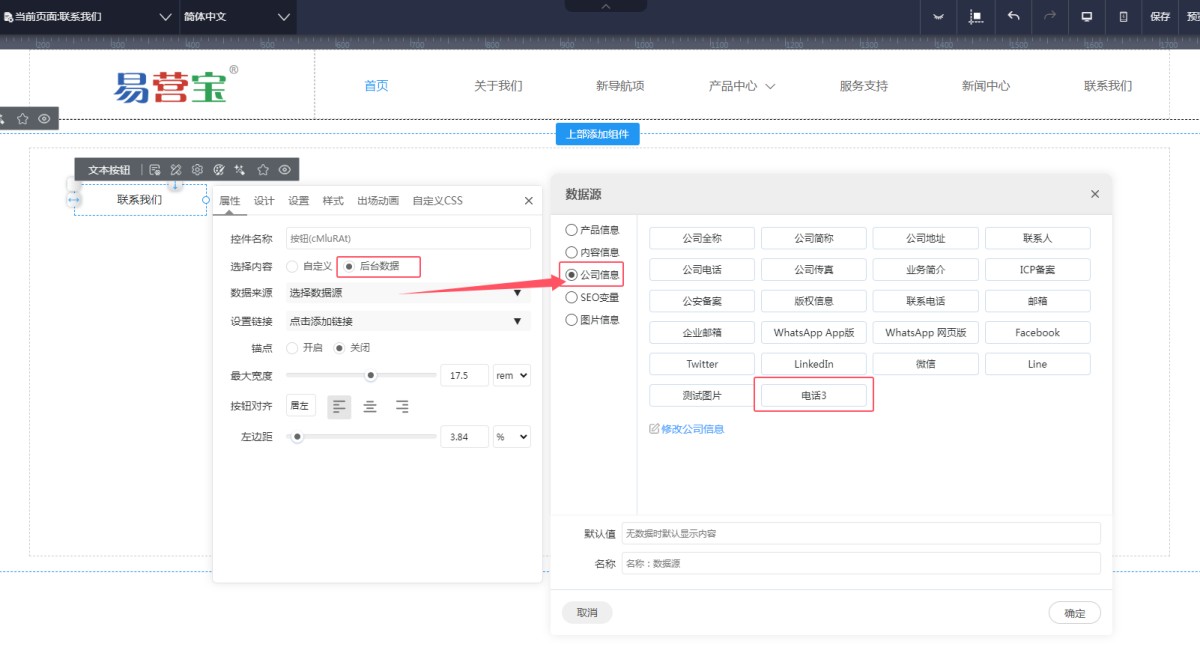Select right alignment icon for 按钮对齐
Screen dimensions: 1200x650
point(402,406)
